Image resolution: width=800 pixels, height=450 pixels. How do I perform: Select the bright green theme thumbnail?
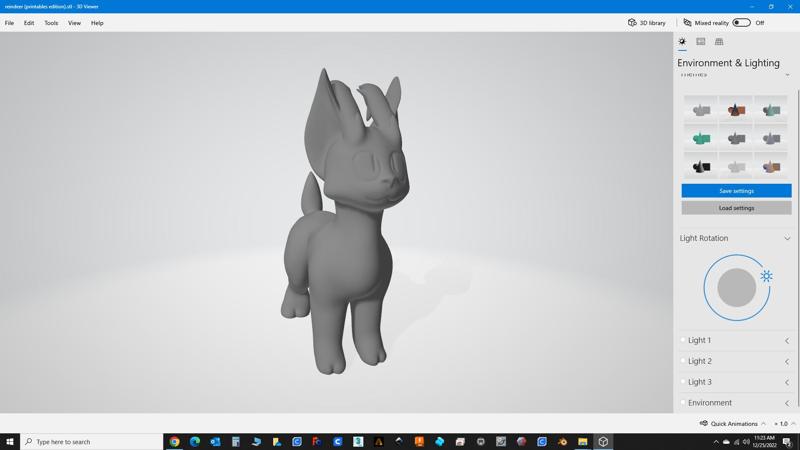[x=701, y=138]
